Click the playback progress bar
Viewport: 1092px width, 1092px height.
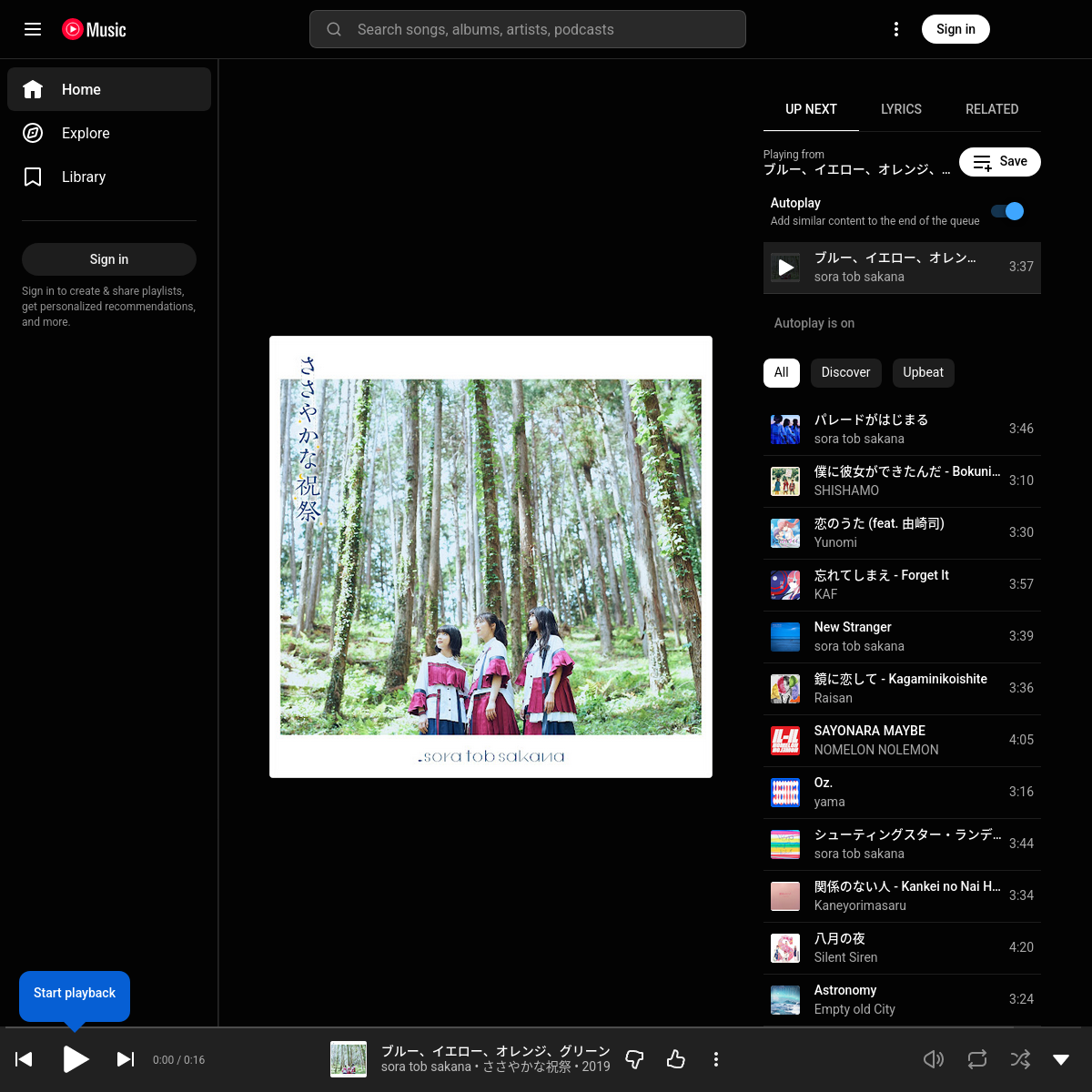coord(546,1028)
